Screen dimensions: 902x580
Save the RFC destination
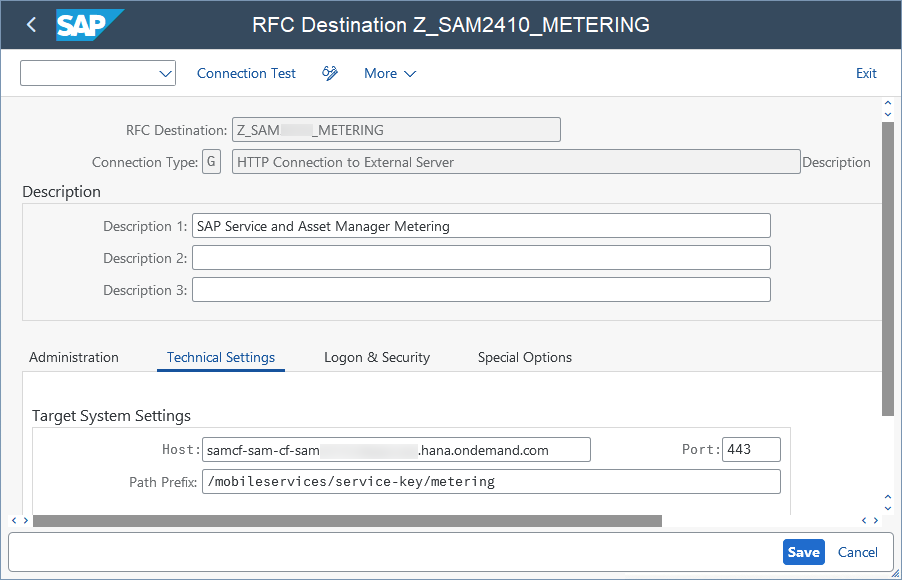804,552
